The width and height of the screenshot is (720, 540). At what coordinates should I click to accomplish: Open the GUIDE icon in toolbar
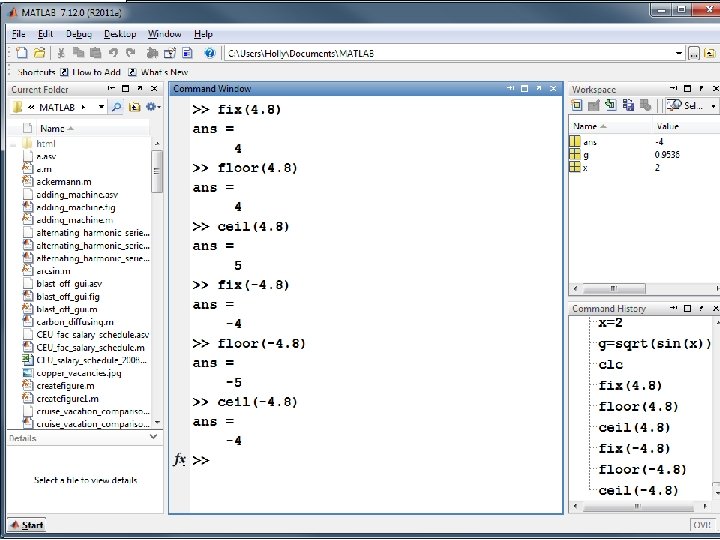tap(170, 53)
